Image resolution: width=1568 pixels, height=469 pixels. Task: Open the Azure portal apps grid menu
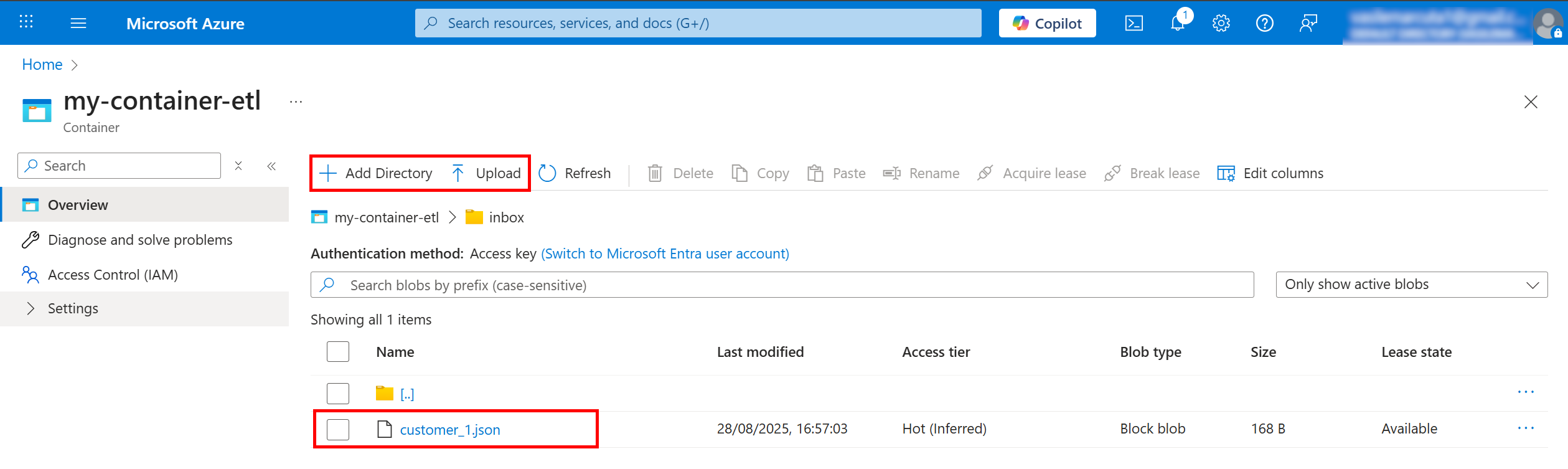point(26,23)
